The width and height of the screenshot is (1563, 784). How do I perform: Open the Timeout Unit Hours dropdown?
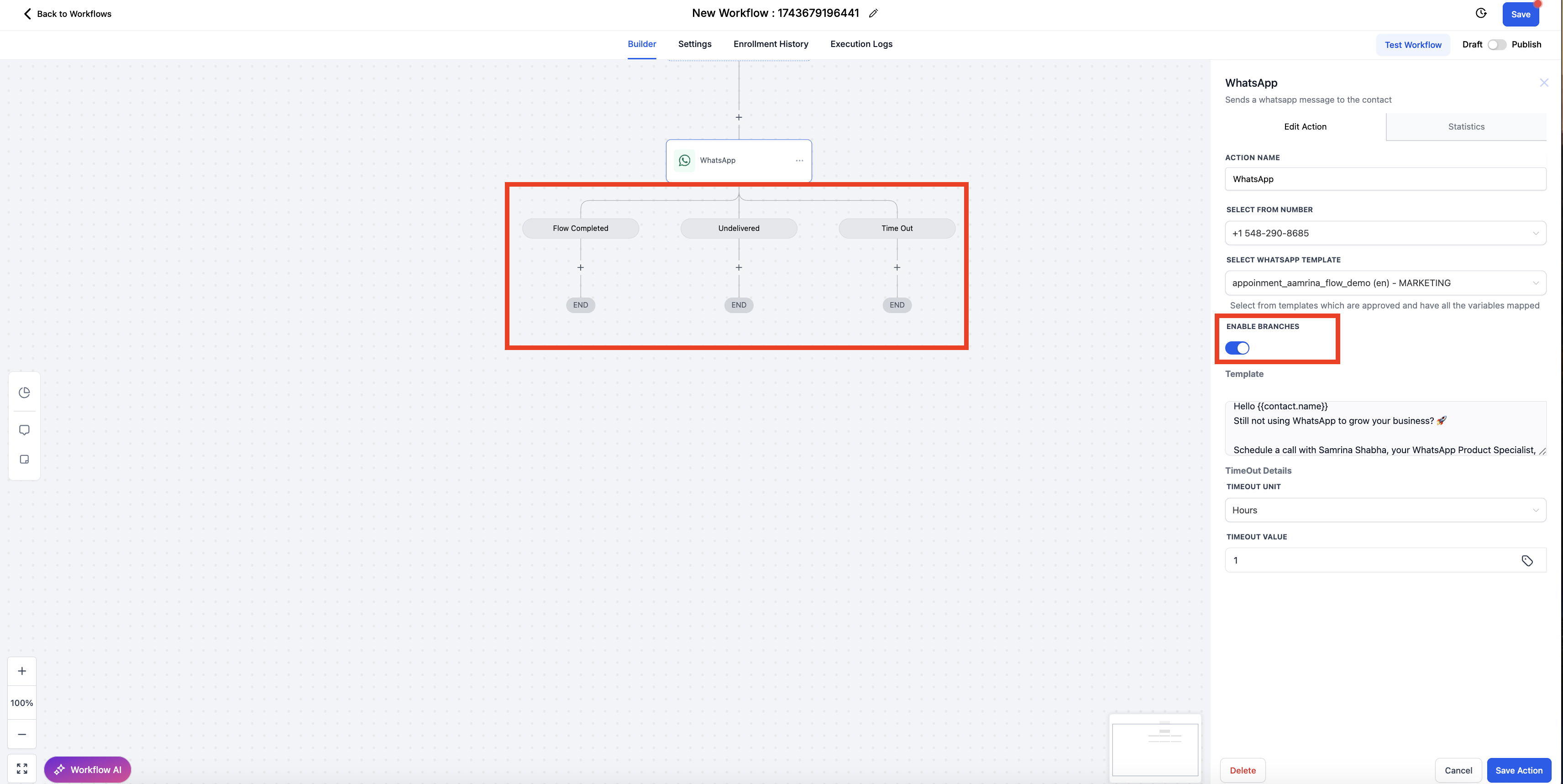(x=1385, y=510)
